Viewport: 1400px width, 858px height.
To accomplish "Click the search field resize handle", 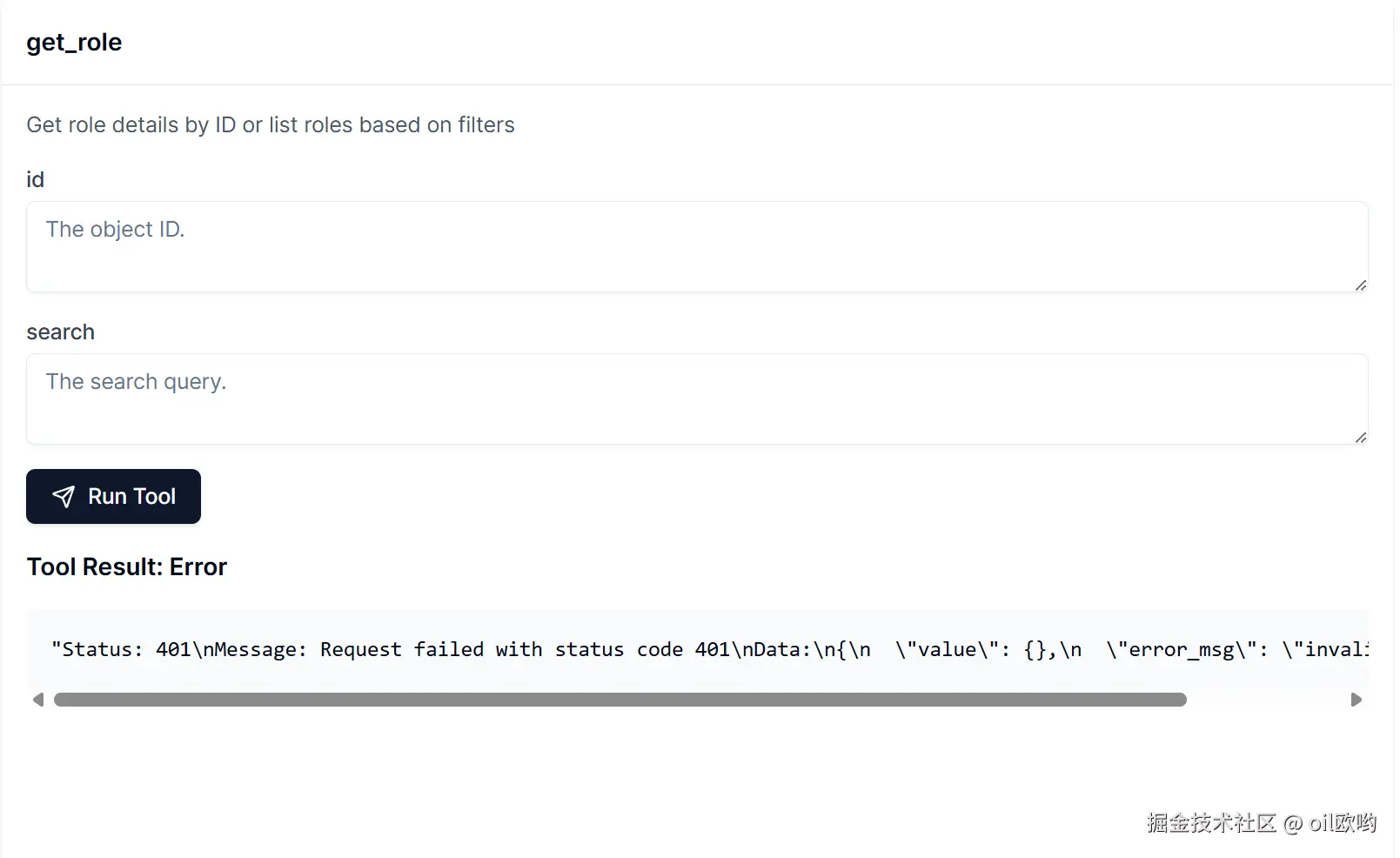I will pyautogui.click(x=1360, y=437).
